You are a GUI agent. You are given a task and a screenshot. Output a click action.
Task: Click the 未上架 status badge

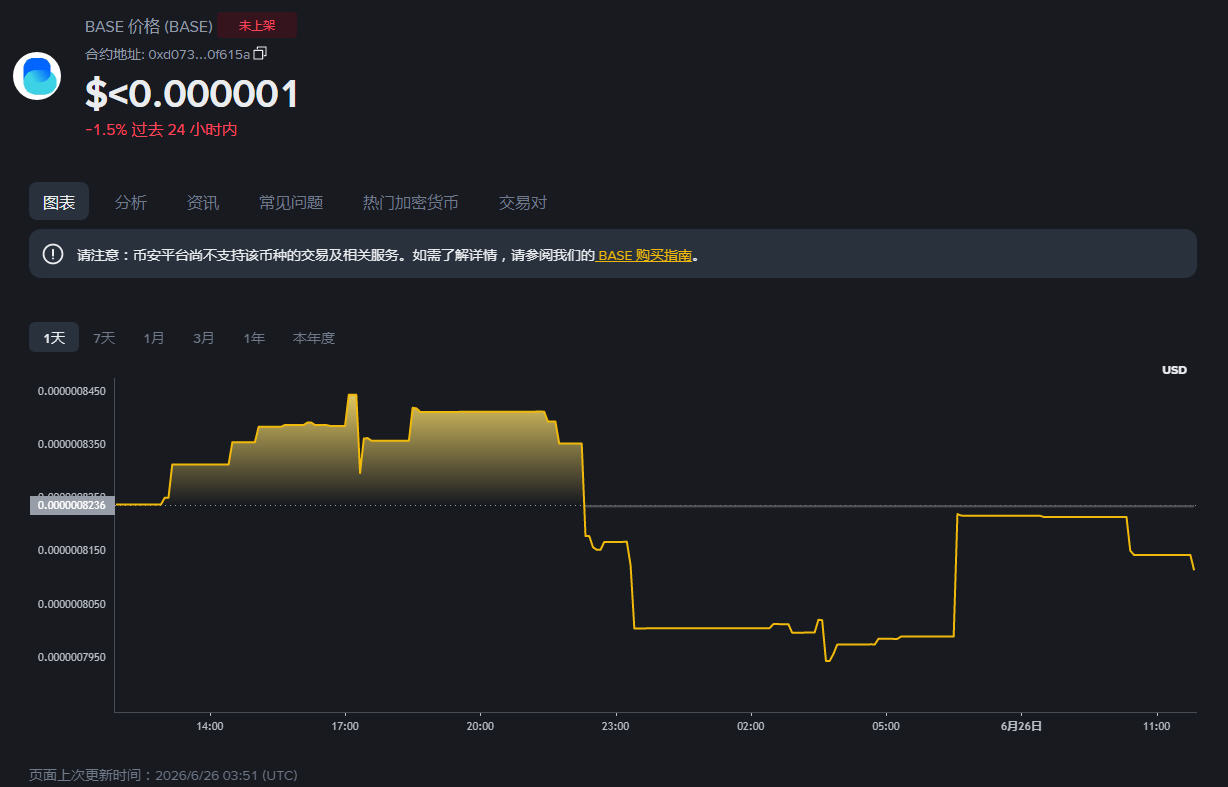pos(257,25)
